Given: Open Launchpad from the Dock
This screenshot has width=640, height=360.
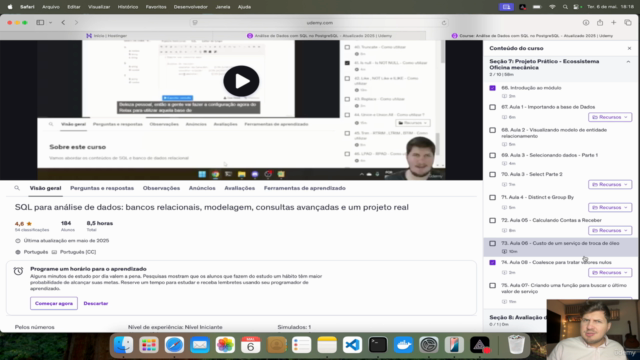Looking at the screenshot, I should coord(149,345).
